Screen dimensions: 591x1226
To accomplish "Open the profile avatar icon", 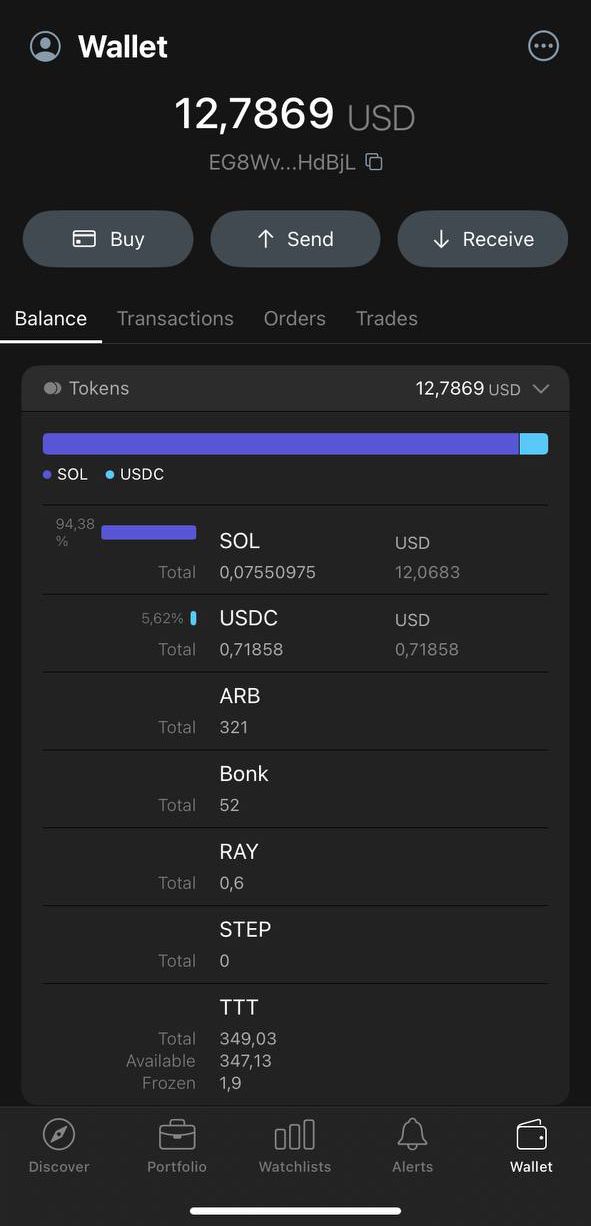I will click(45, 46).
